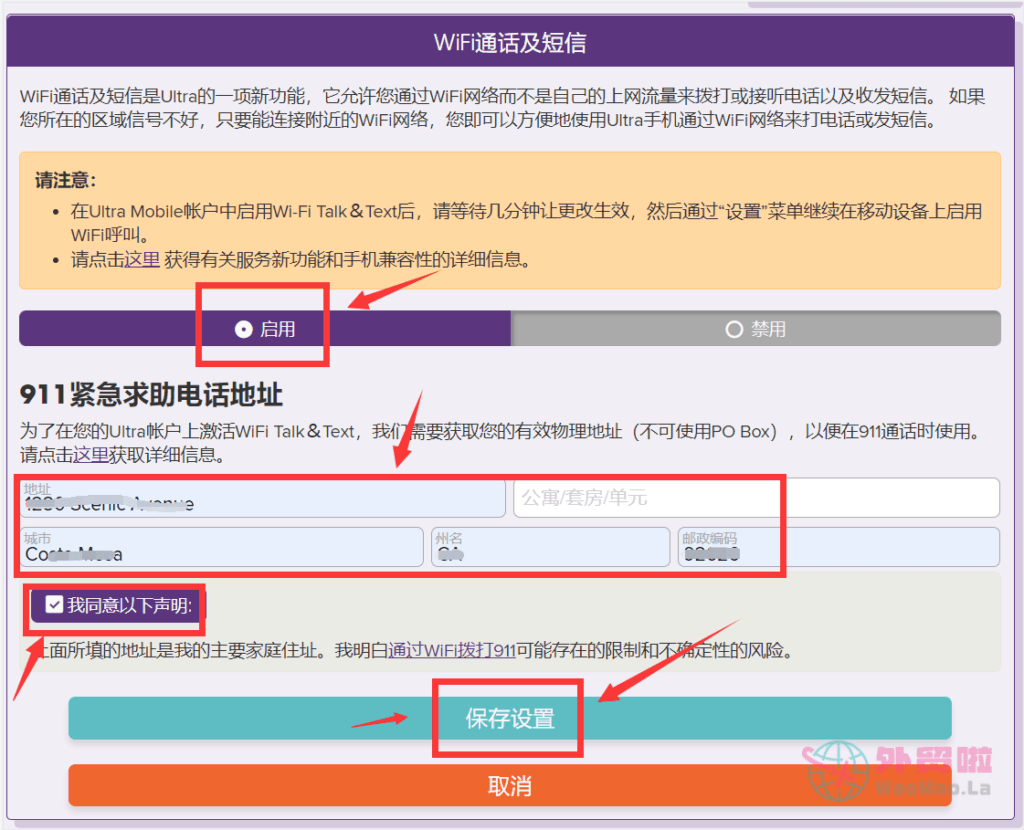Follow the 通过WiFi拨打911 link

pyautogui.click(x=451, y=651)
